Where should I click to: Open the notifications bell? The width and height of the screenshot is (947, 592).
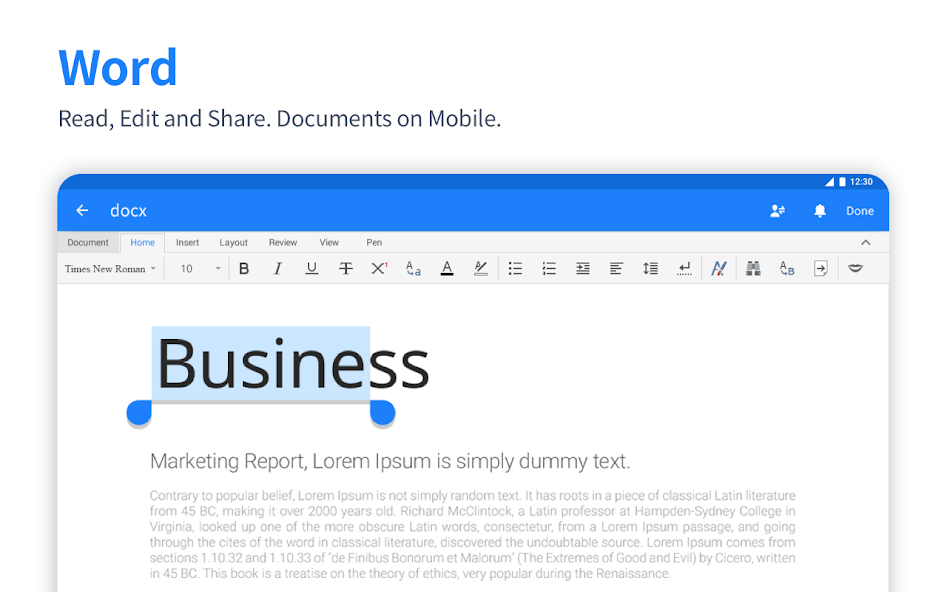point(820,211)
